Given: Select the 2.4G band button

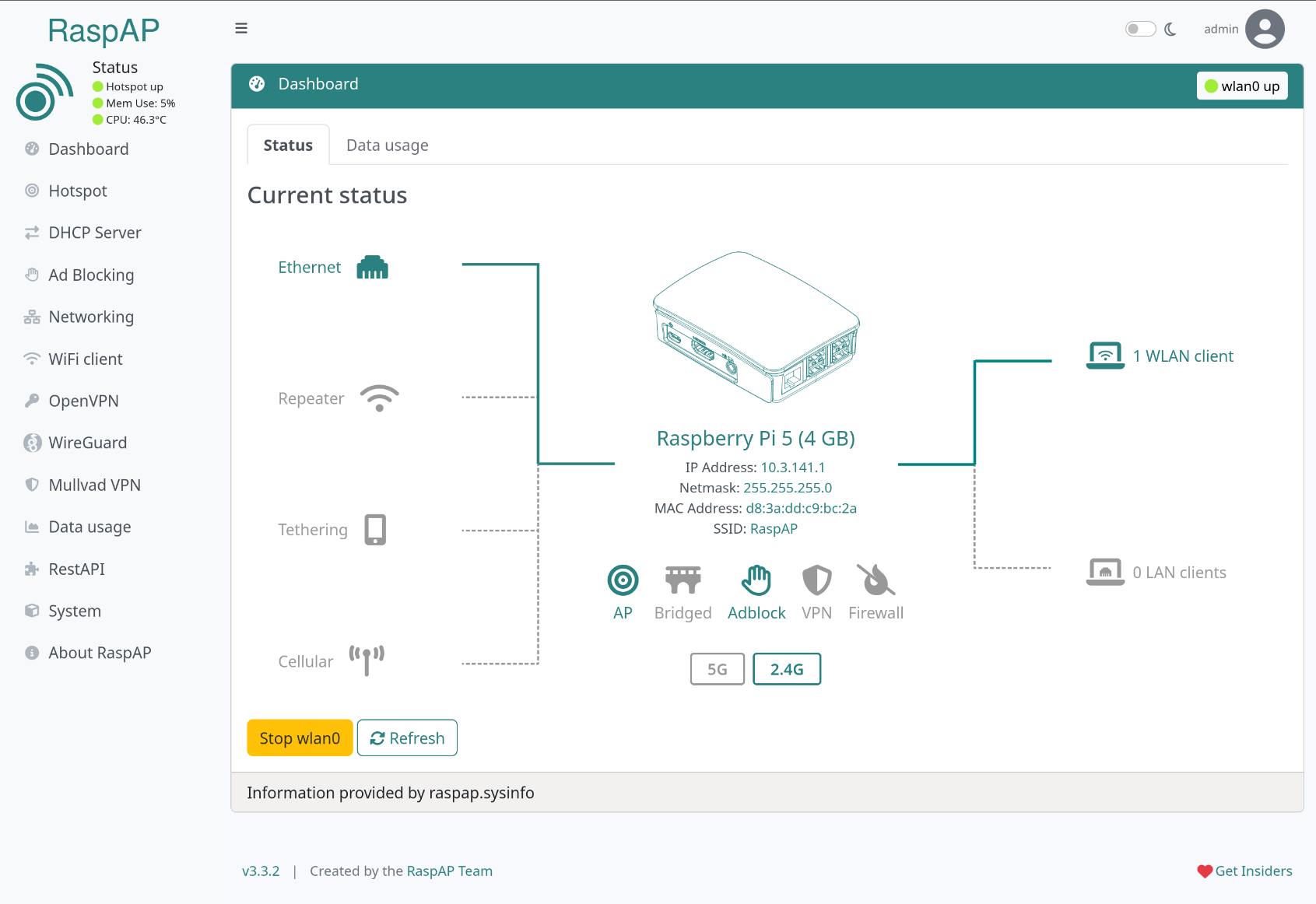Looking at the screenshot, I should point(787,669).
